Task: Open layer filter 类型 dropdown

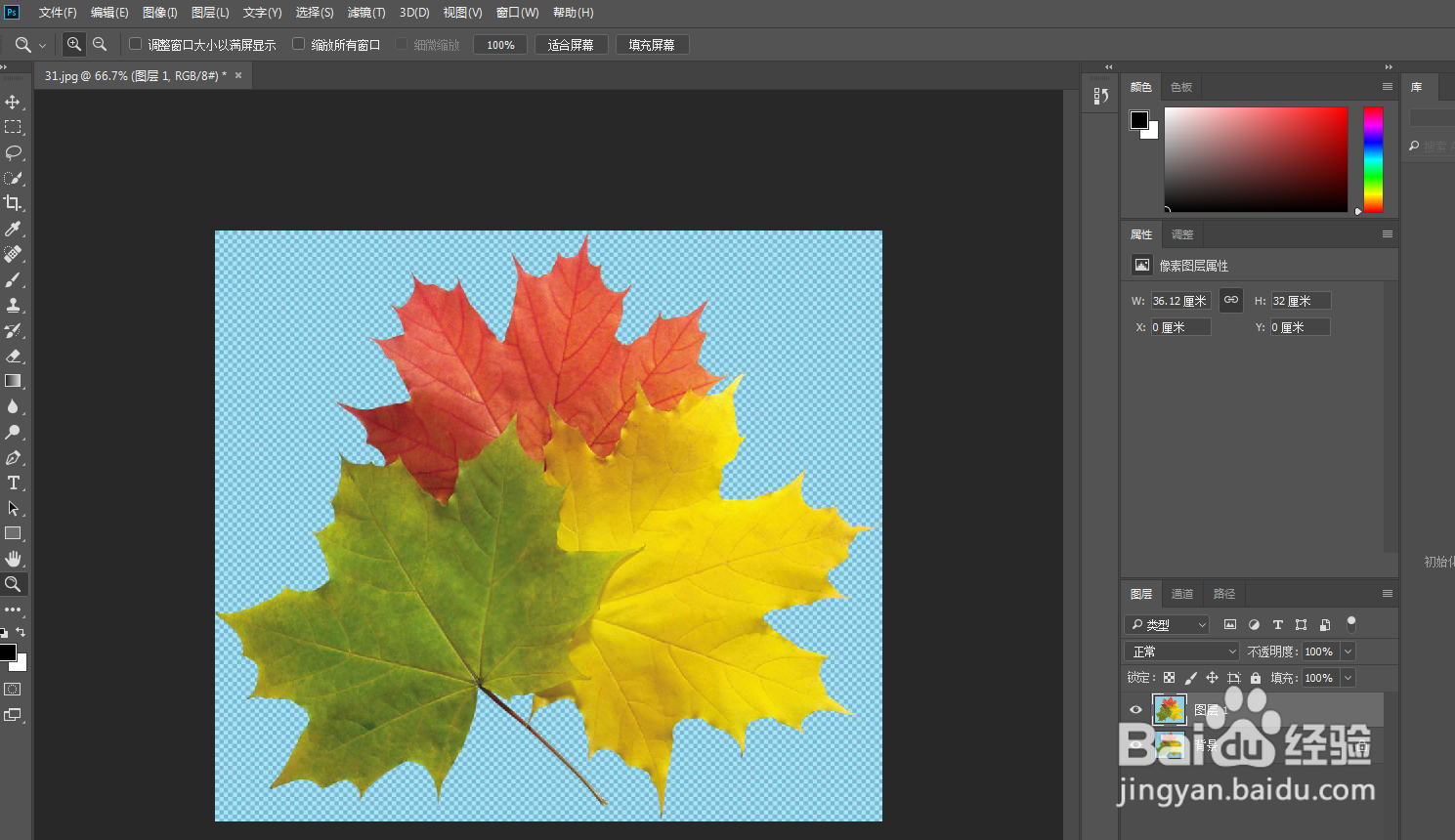Action: (1167, 624)
